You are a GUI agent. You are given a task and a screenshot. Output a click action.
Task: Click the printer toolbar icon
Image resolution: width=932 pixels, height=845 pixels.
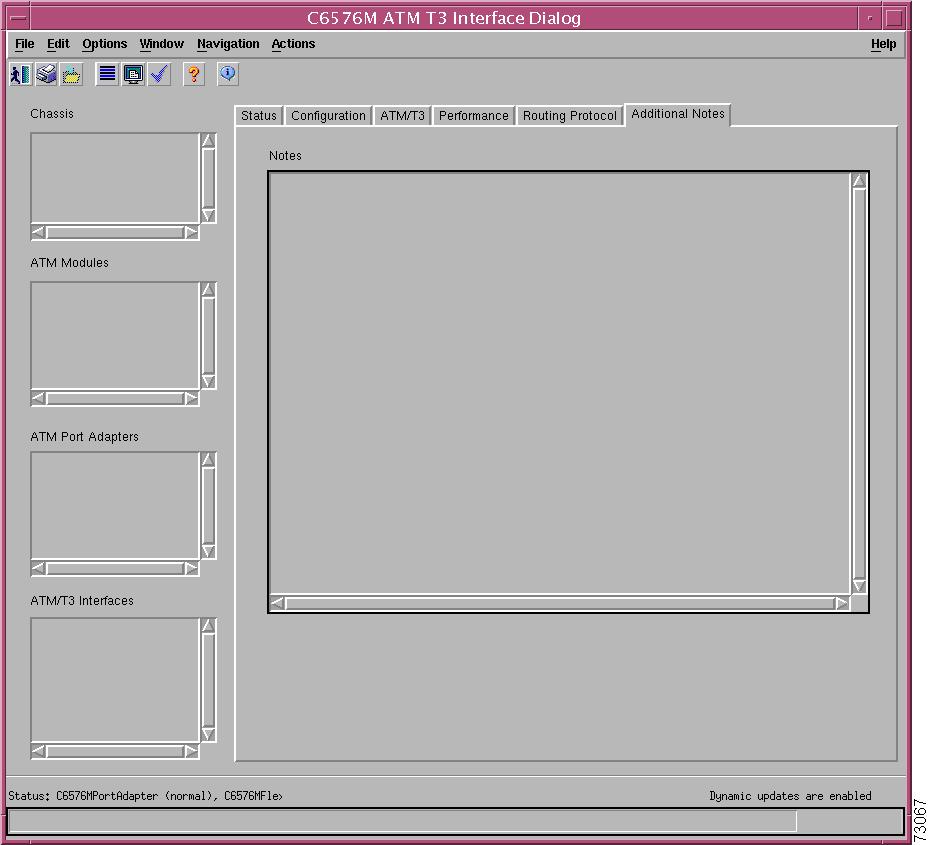pyautogui.click(x=46, y=74)
